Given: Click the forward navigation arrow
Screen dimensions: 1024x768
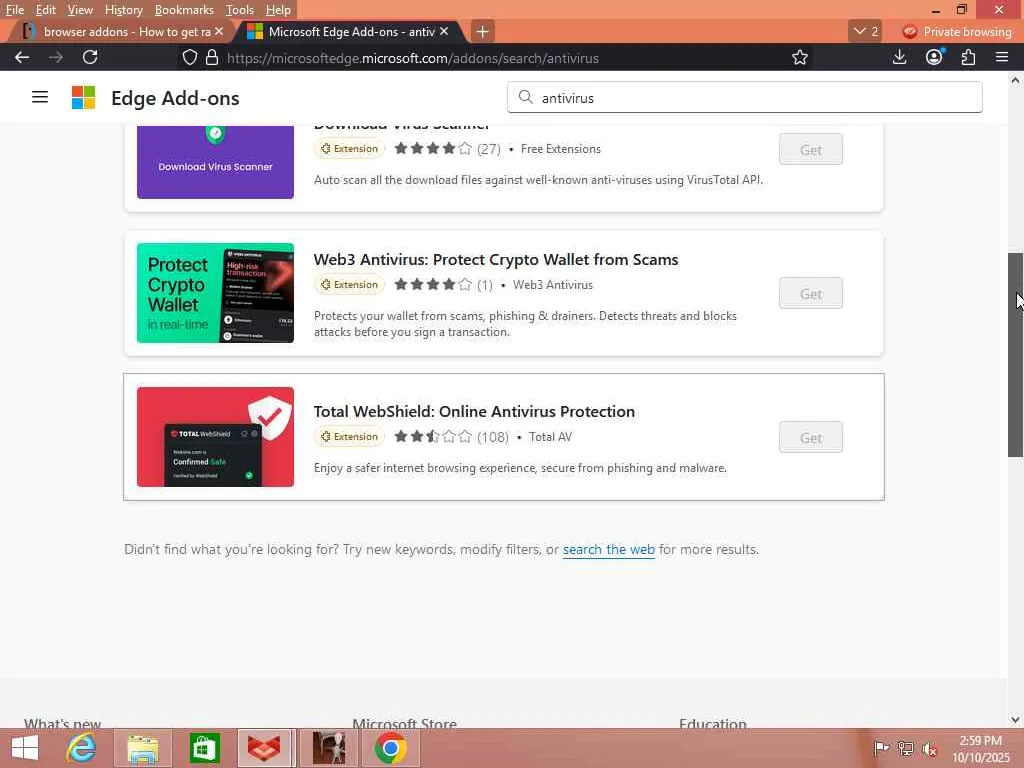Looking at the screenshot, I should 56,57.
